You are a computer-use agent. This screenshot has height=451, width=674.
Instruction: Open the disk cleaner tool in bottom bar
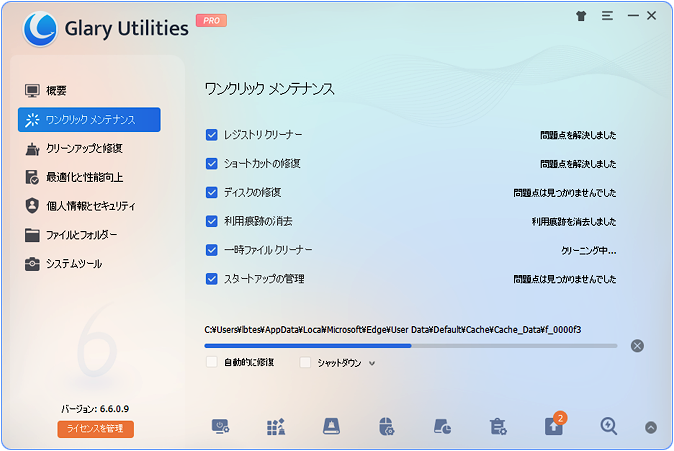[331, 426]
